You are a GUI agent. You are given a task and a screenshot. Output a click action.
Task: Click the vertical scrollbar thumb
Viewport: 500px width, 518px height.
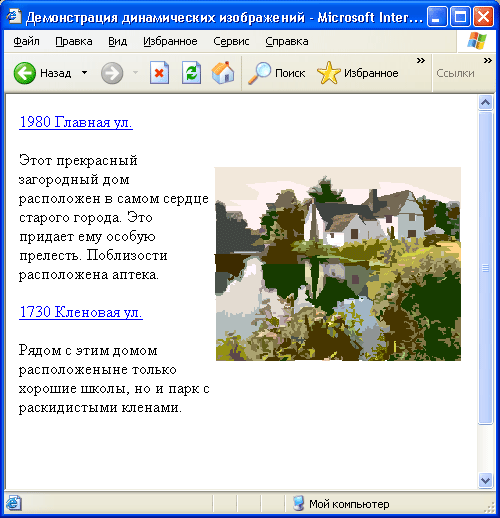[x=485, y=268]
